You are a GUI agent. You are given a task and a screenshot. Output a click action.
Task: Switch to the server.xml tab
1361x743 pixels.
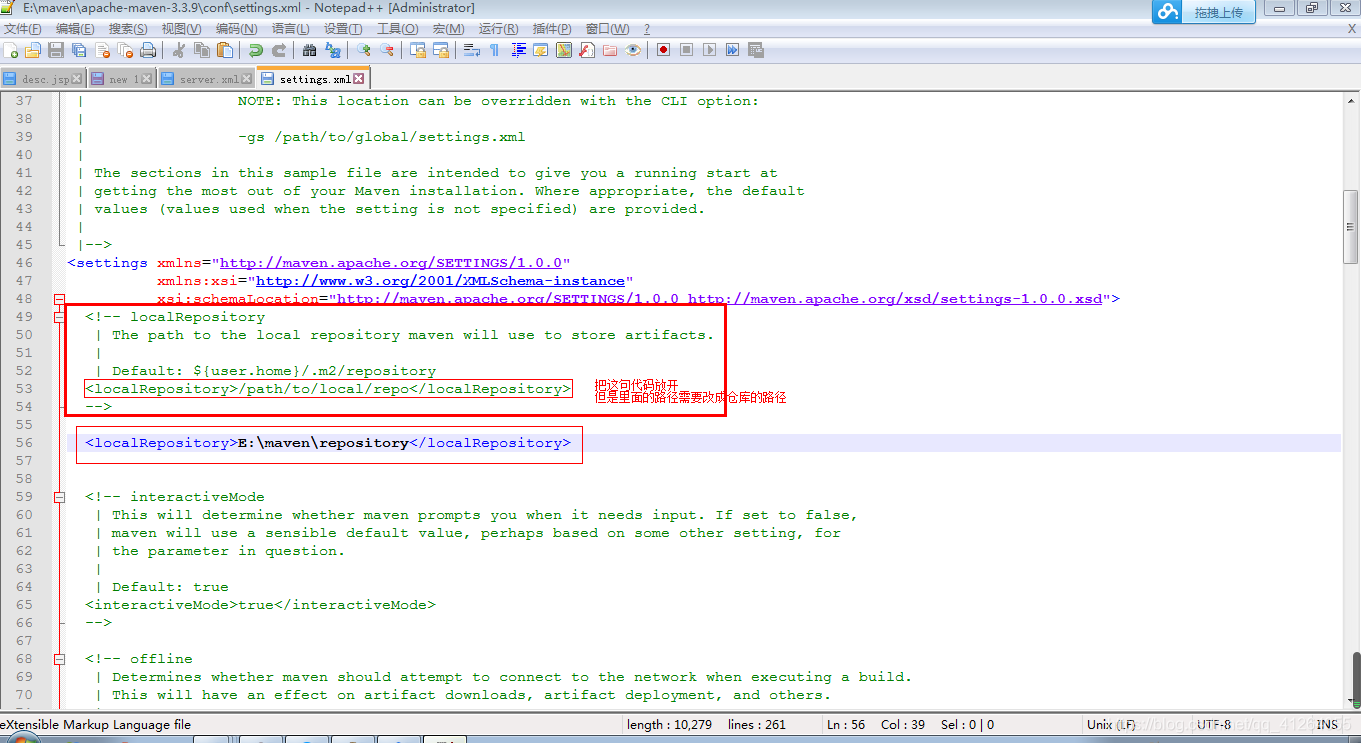pos(207,78)
